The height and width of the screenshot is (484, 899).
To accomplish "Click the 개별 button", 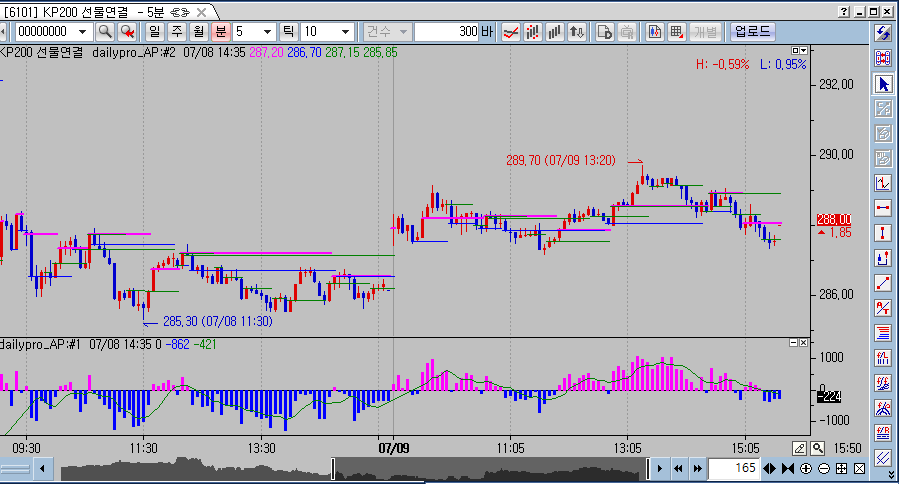I will [x=706, y=32].
